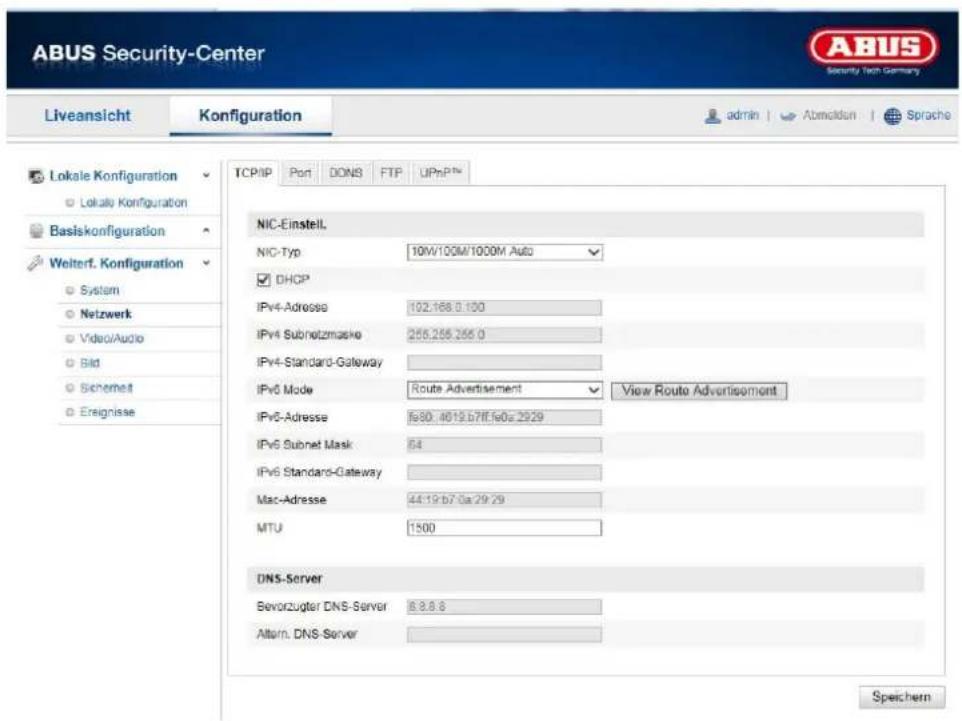Select the Konfiguration tab
Viewport: 962px width, 721px height.
(250, 115)
